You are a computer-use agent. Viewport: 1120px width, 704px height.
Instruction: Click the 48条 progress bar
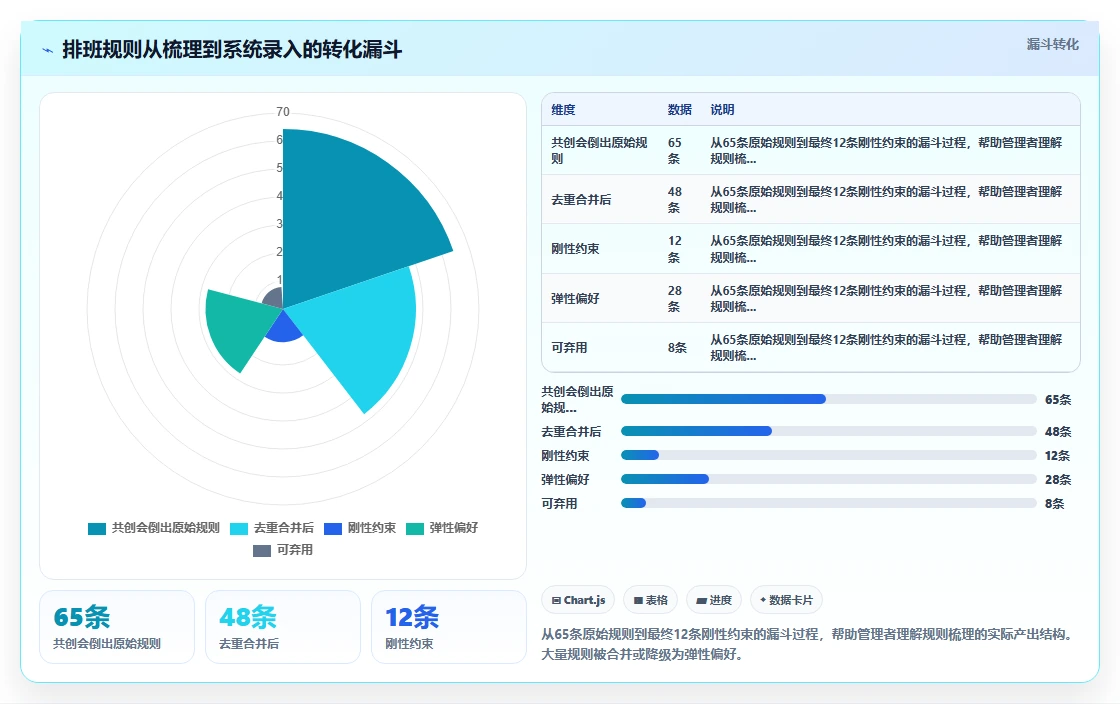coord(829,431)
